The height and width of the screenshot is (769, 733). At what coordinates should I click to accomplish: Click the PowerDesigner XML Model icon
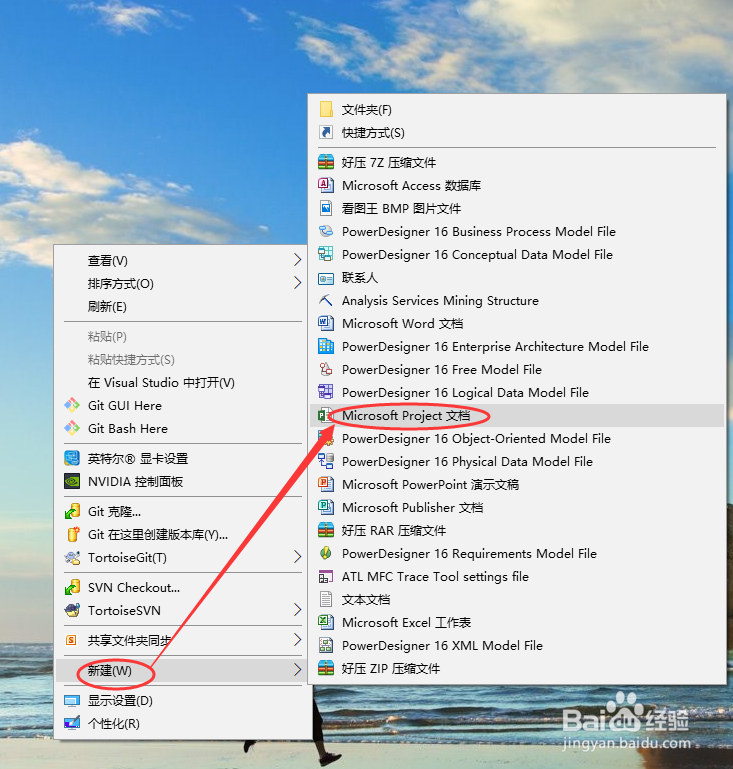pyautogui.click(x=326, y=646)
